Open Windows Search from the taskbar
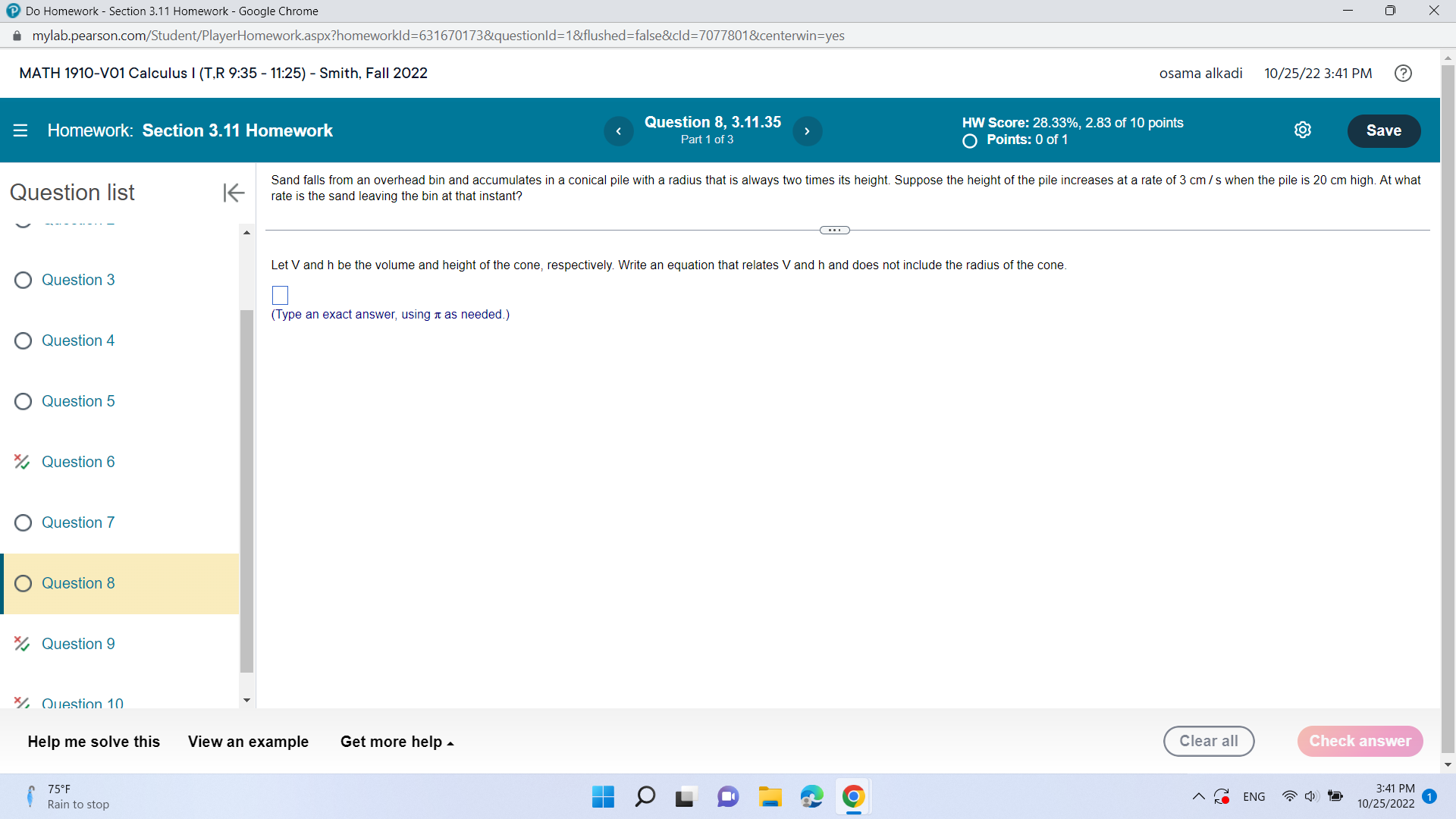The width and height of the screenshot is (1456, 819). pyautogui.click(x=645, y=796)
